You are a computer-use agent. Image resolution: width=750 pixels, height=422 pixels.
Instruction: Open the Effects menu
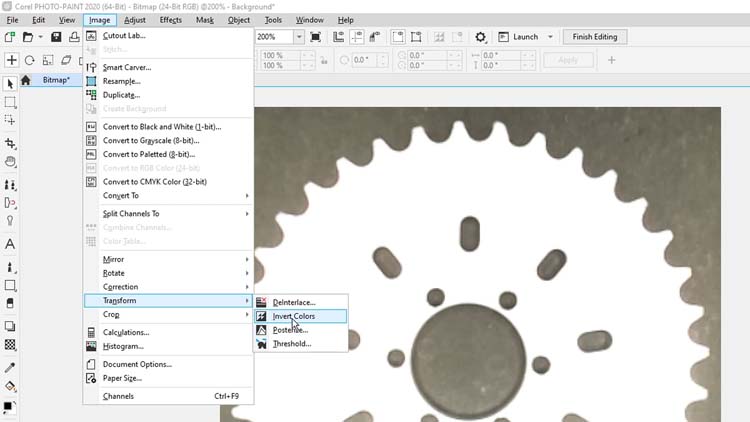(x=171, y=20)
